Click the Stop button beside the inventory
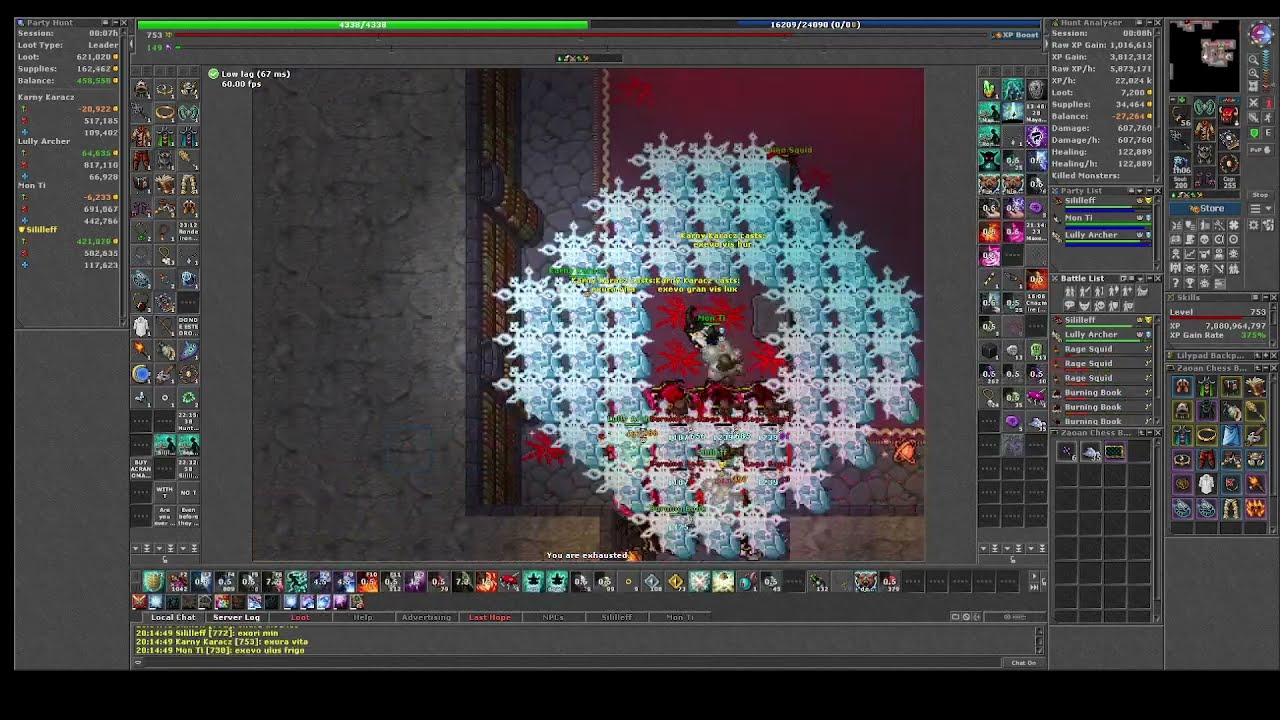Image resolution: width=1280 pixels, height=720 pixels. [1260, 195]
